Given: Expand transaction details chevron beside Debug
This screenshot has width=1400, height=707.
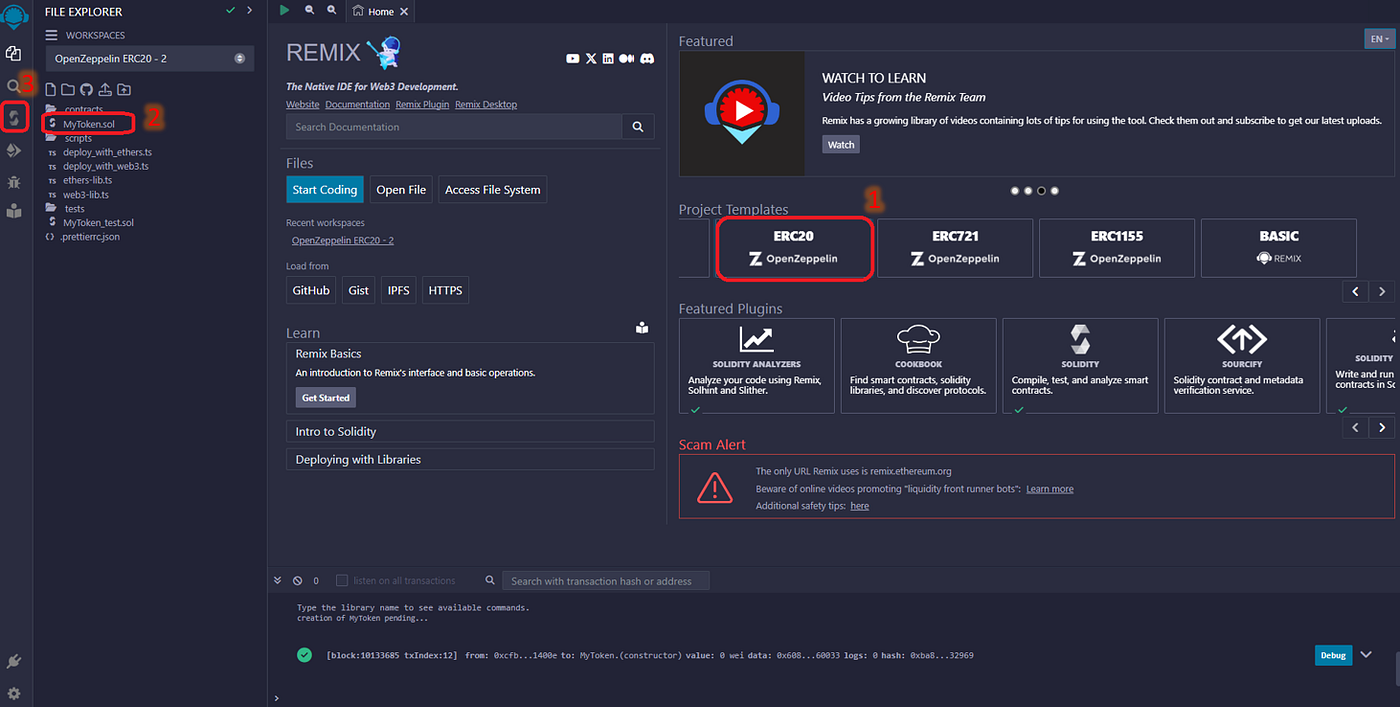Looking at the screenshot, I should 1367,655.
